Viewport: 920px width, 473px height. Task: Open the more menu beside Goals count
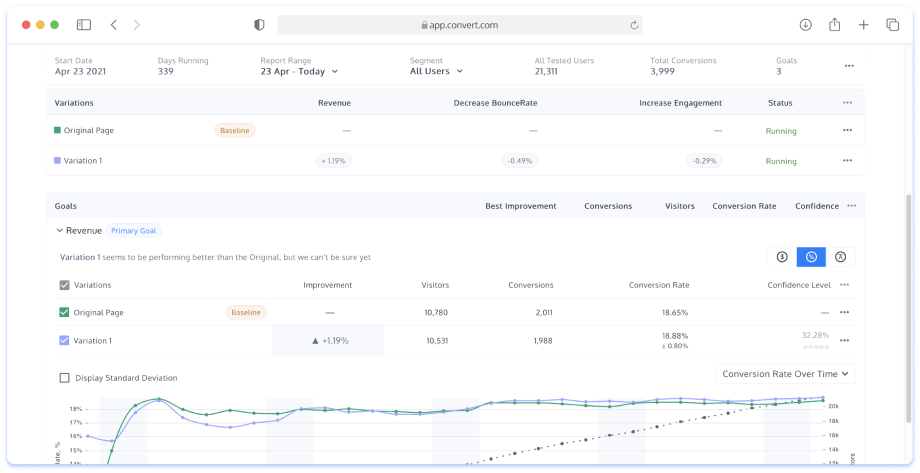849,66
